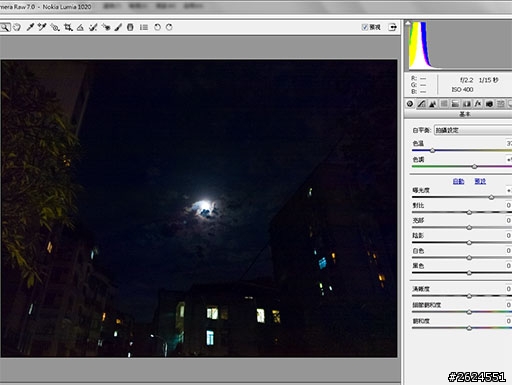This screenshot has width=512, height=385.
Task: Open the Detail panel tab
Action: tap(433, 104)
